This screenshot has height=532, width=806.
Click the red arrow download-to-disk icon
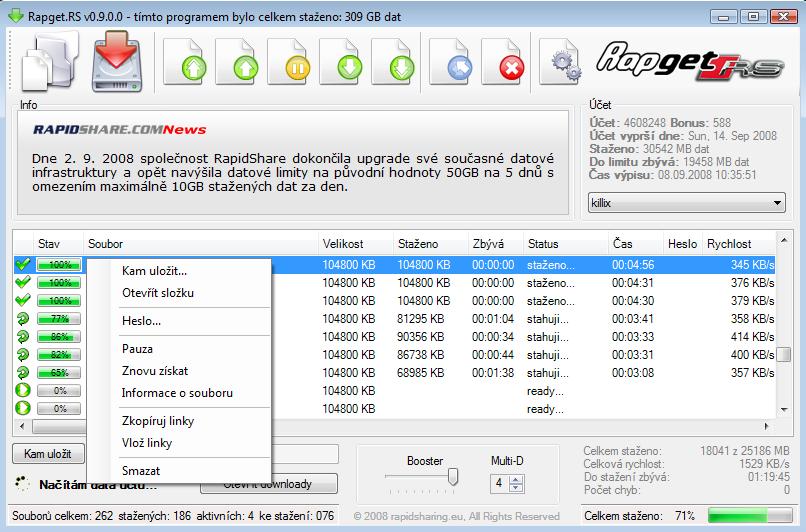(117, 62)
